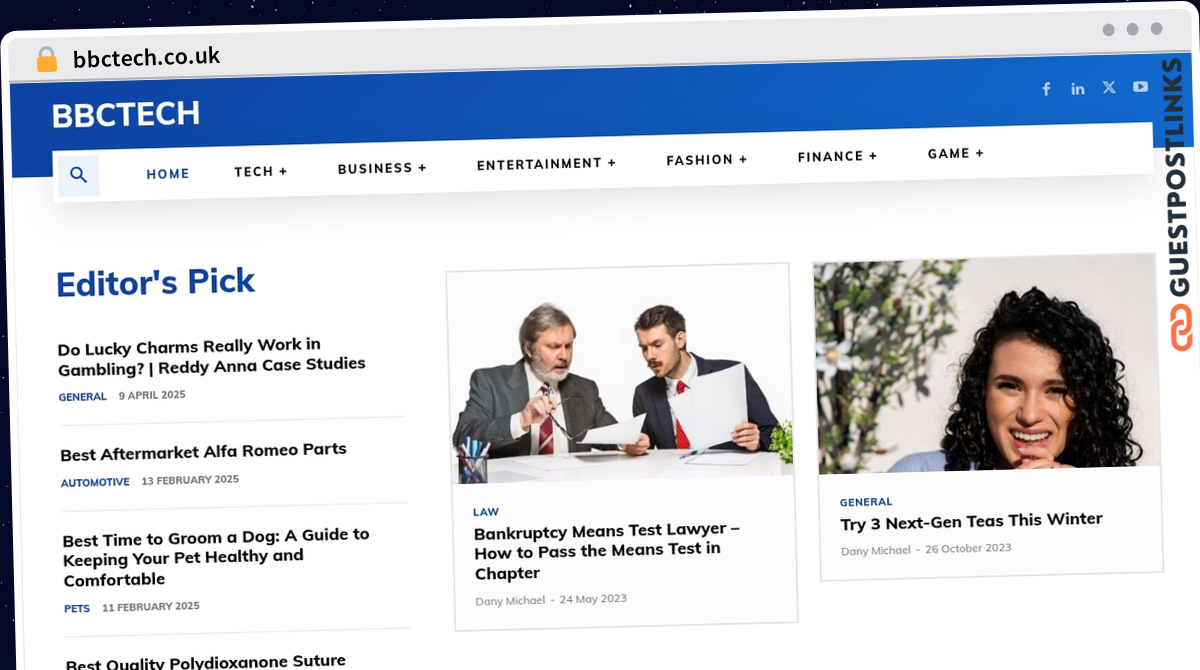Screen dimensions: 1200x670
Task: Select the GENERAL category under Lucky Charms
Action: coord(83,397)
